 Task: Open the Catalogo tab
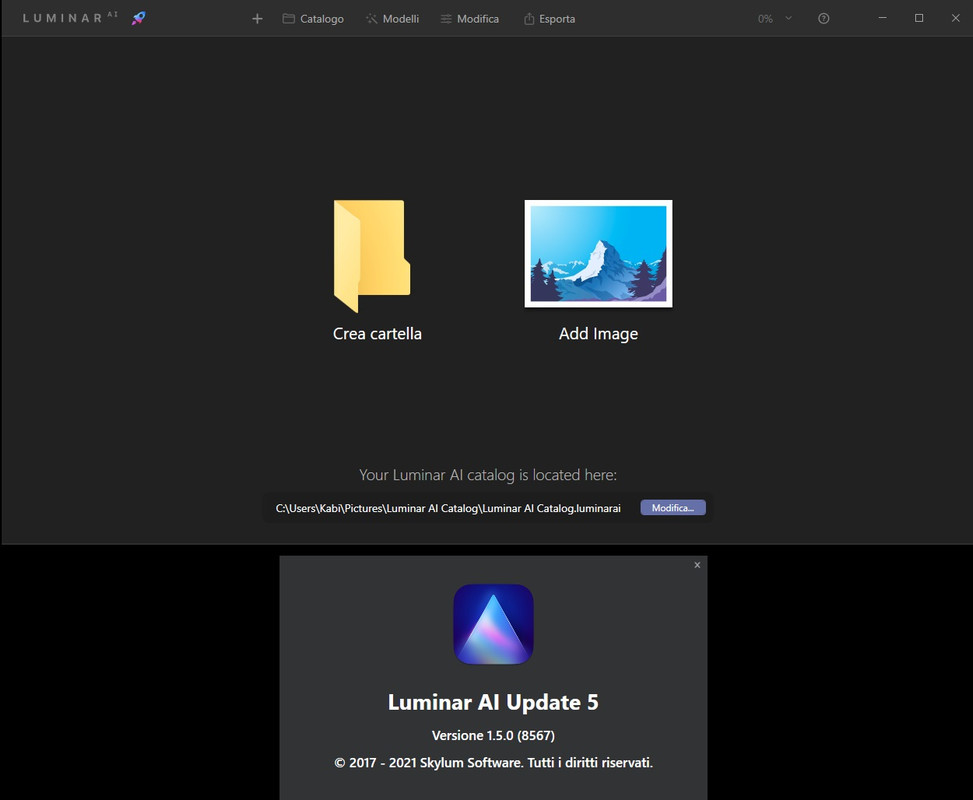click(313, 19)
